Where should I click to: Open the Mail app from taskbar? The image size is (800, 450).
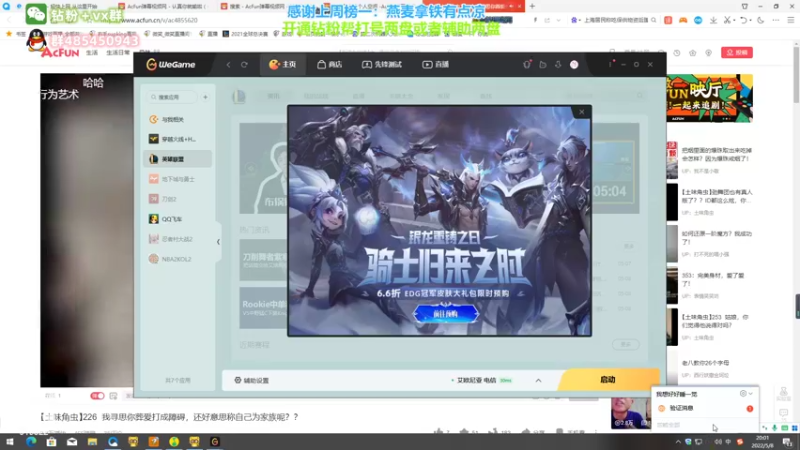click(x=71, y=442)
